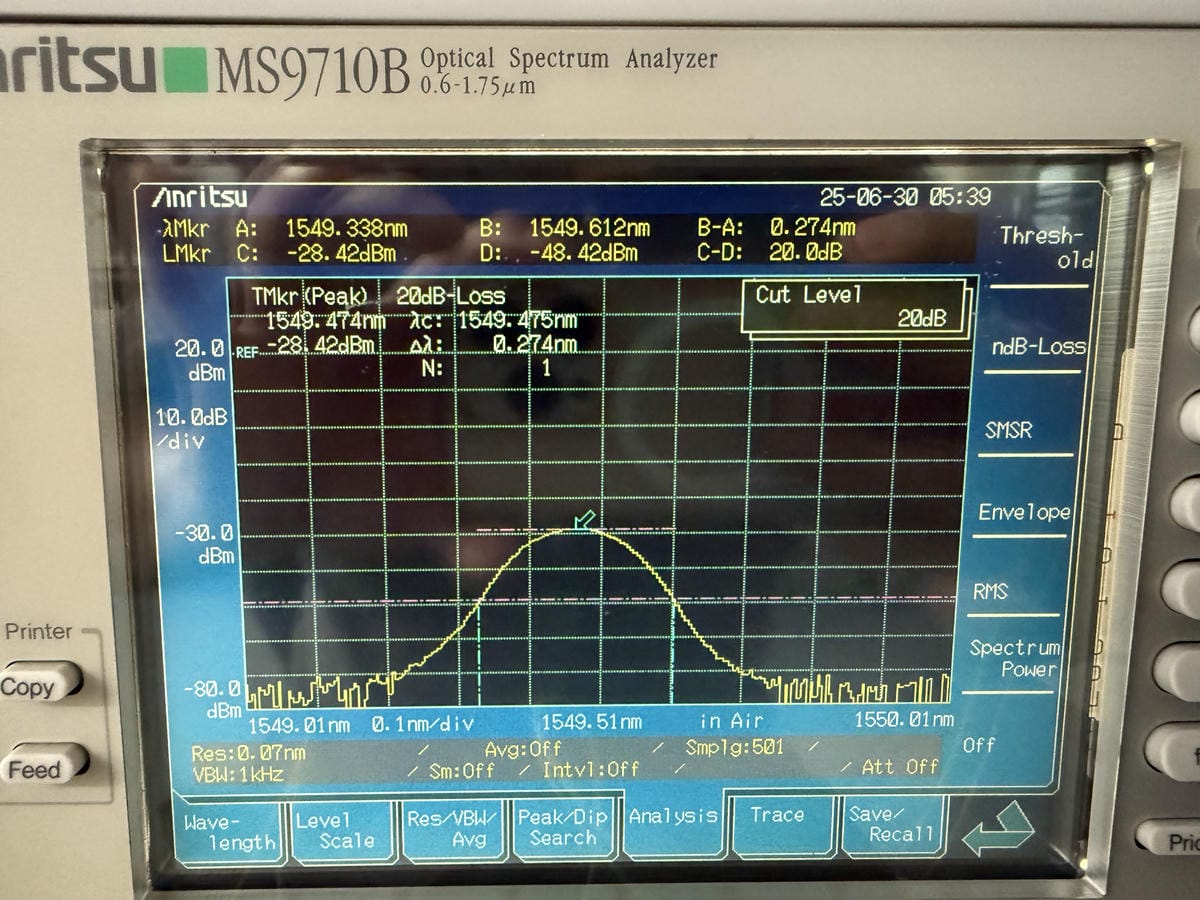The image size is (1200, 900).
Task: Click the return arrow icon
Action: 997,828
